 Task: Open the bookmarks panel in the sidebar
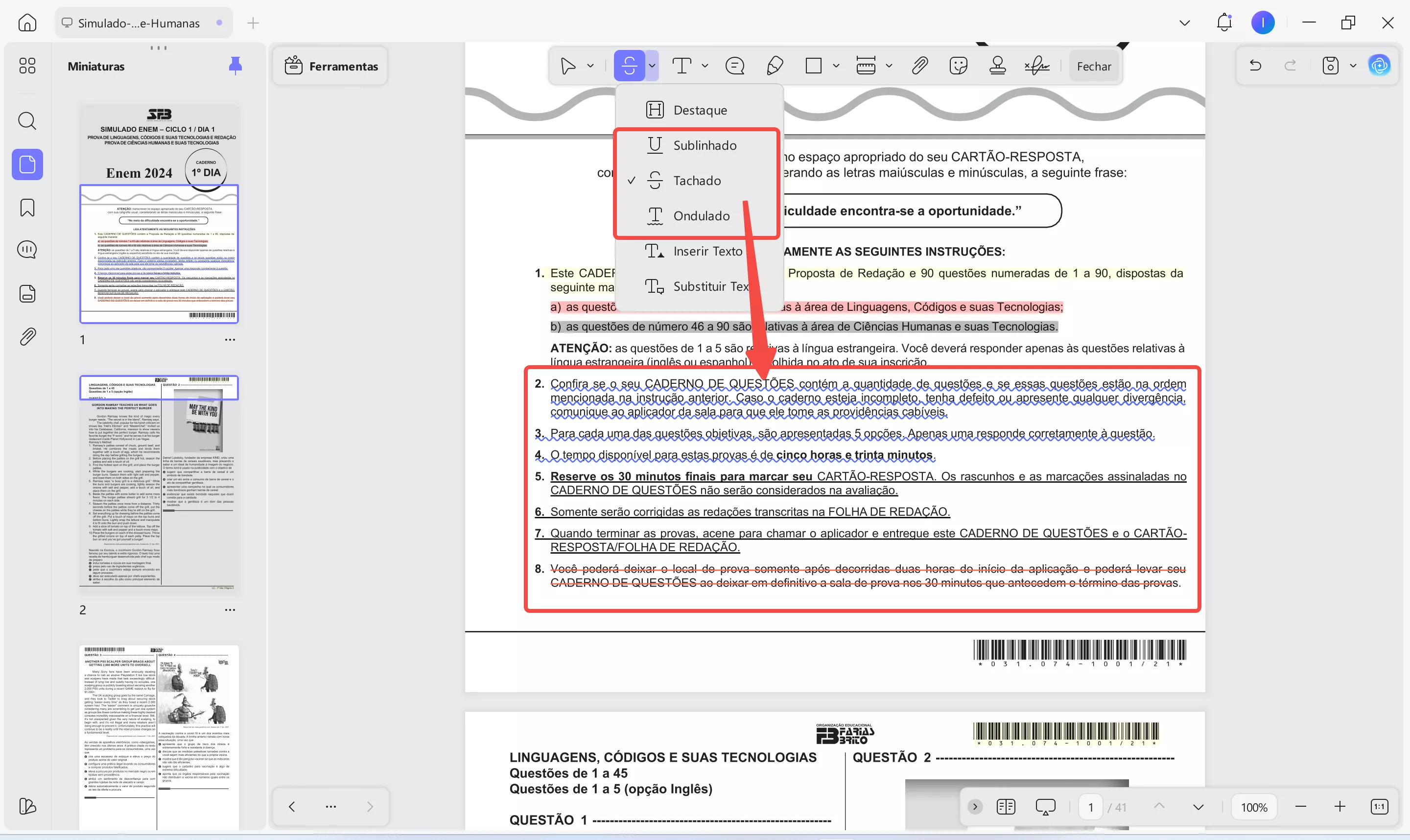pyautogui.click(x=26, y=208)
